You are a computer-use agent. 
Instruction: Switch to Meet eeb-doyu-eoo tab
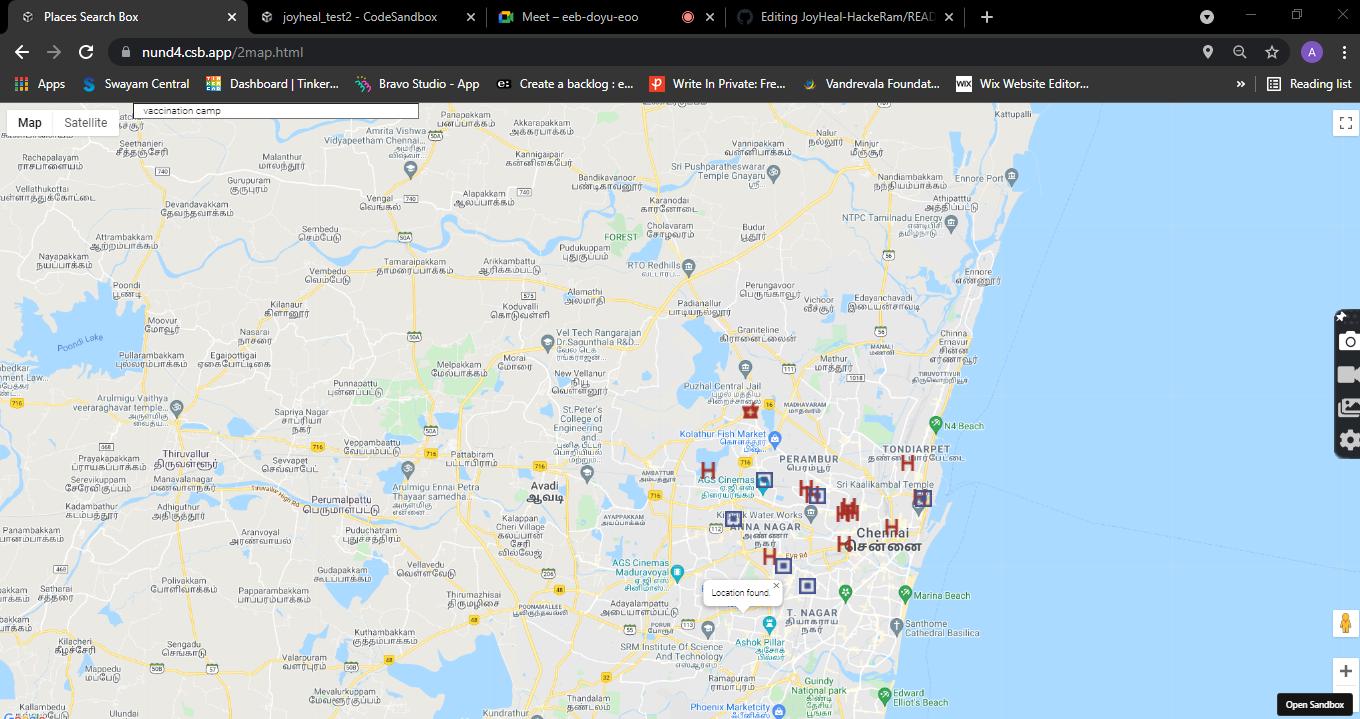click(607, 17)
